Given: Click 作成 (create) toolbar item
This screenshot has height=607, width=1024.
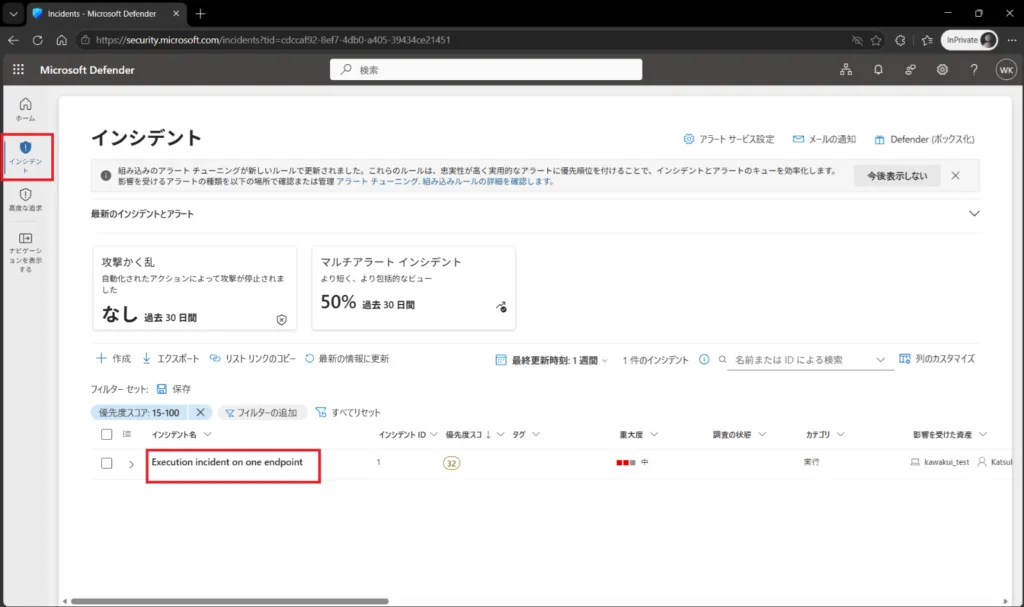Looking at the screenshot, I should (x=114, y=359).
